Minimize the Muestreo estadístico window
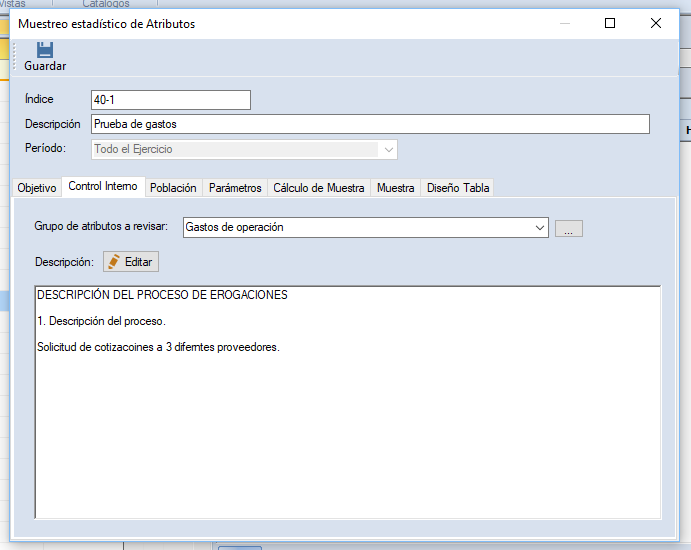The height and width of the screenshot is (550, 691). (x=563, y=23)
